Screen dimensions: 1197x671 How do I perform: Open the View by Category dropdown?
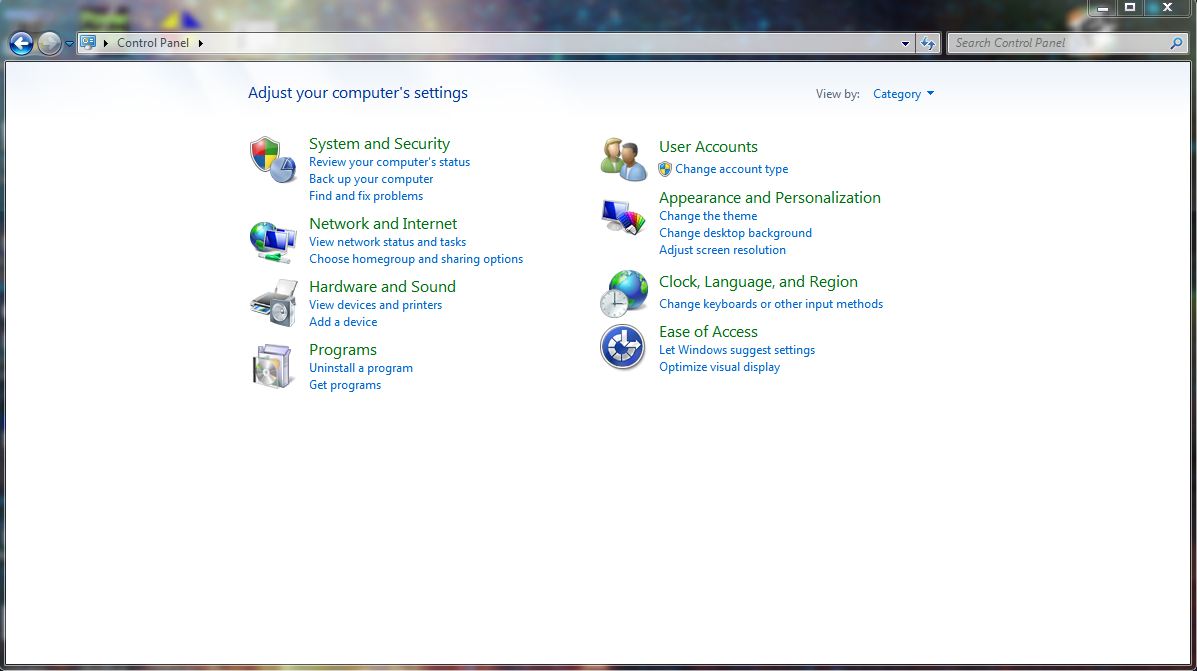[903, 94]
